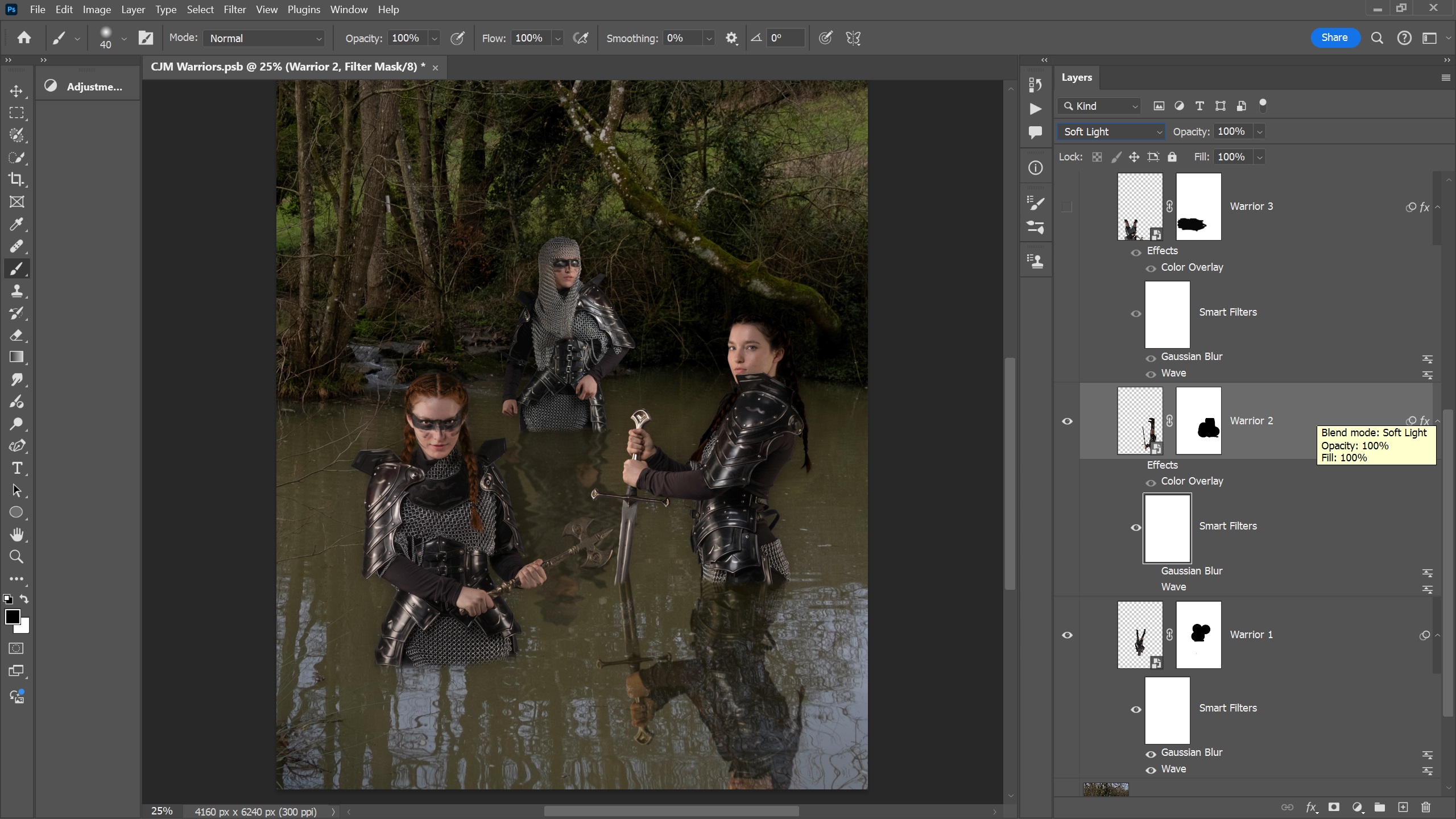Image resolution: width=1456 pixels, height=819 pixels.
Task: Click the Eyedropper tool
Action: tap(16, 224)
